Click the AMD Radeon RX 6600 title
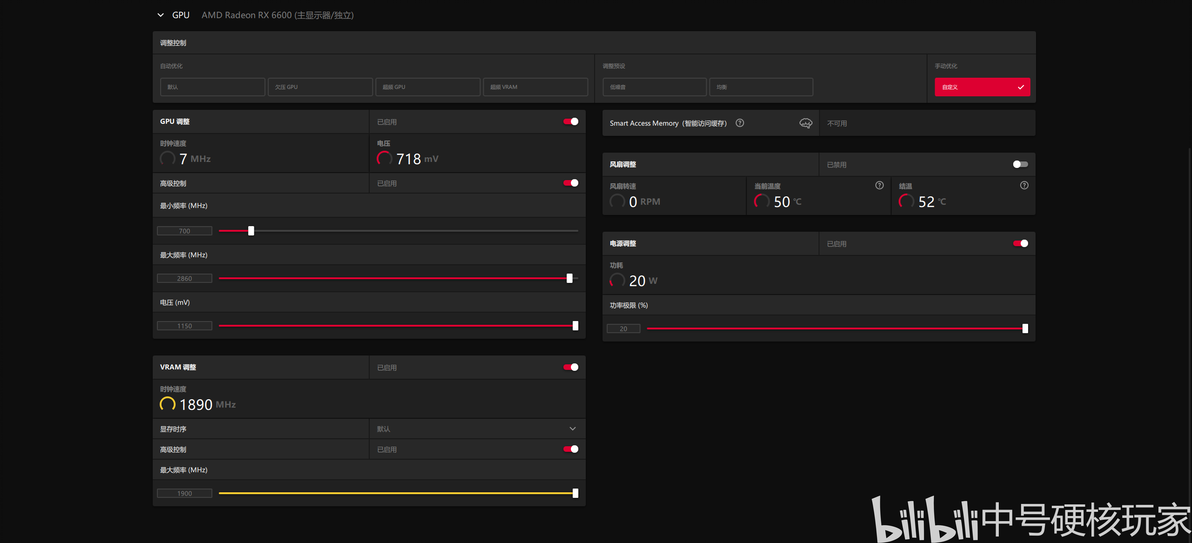1192x543 pixels. tap(277, 14)
